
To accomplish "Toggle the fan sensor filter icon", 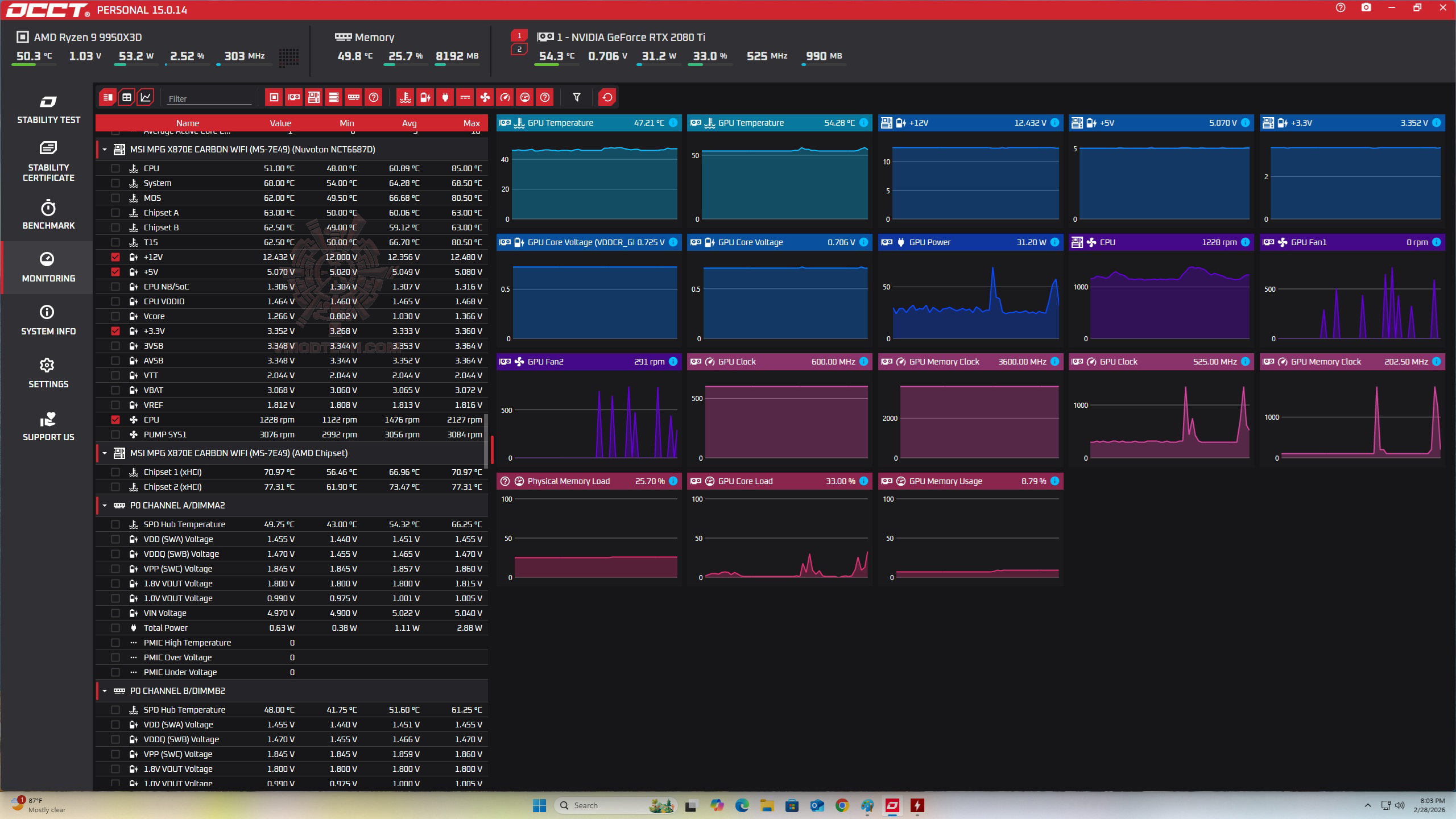I will point(485,97).
